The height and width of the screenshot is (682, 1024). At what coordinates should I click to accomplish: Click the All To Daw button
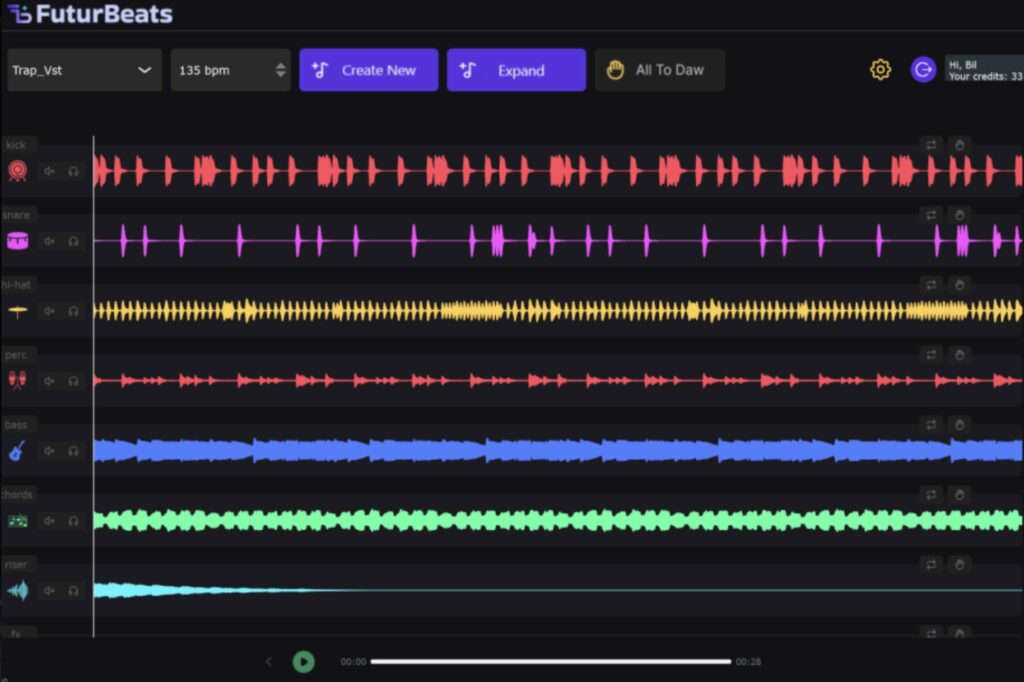(659, 70)
